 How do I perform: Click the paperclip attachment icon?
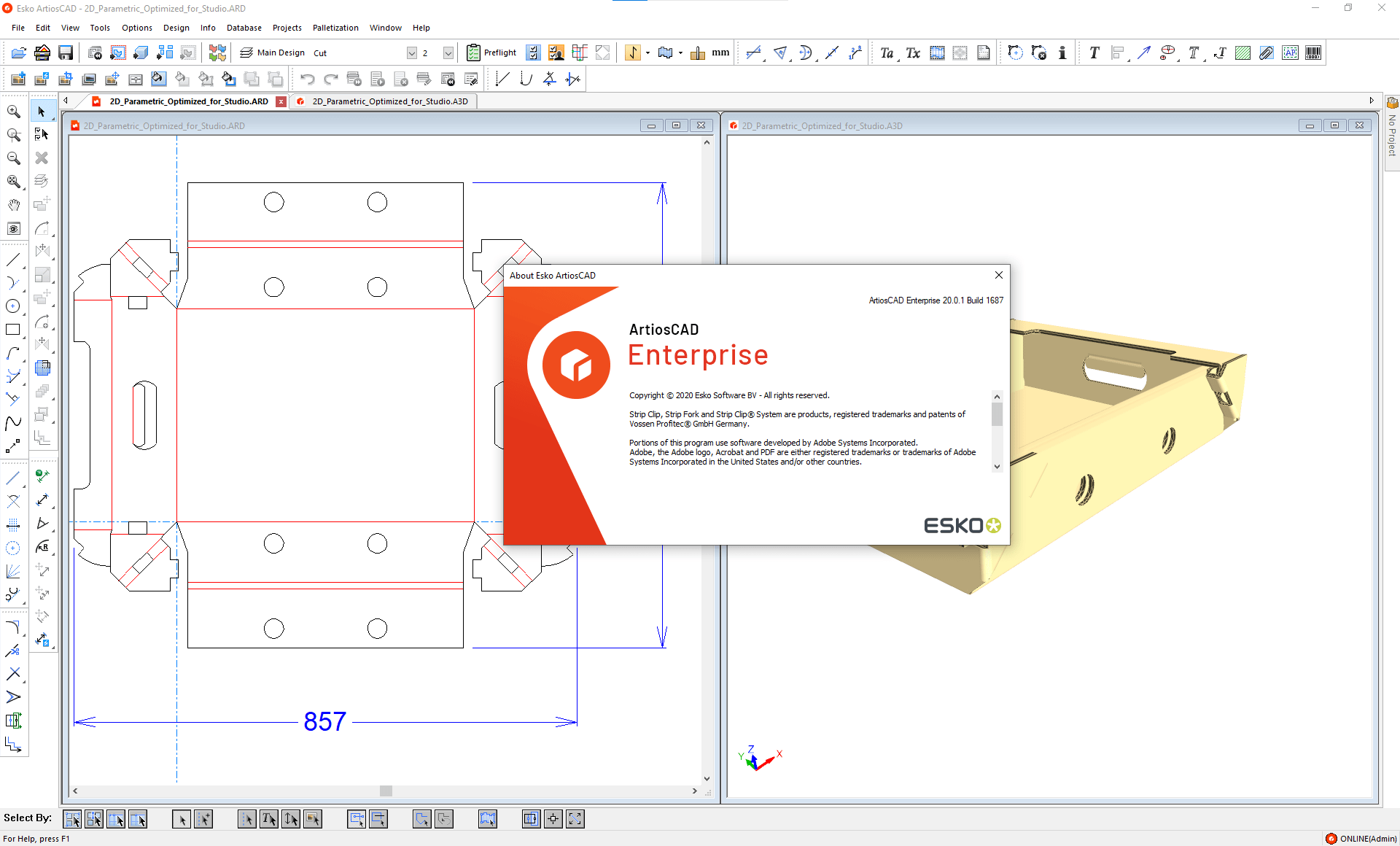pos(1267,53)
